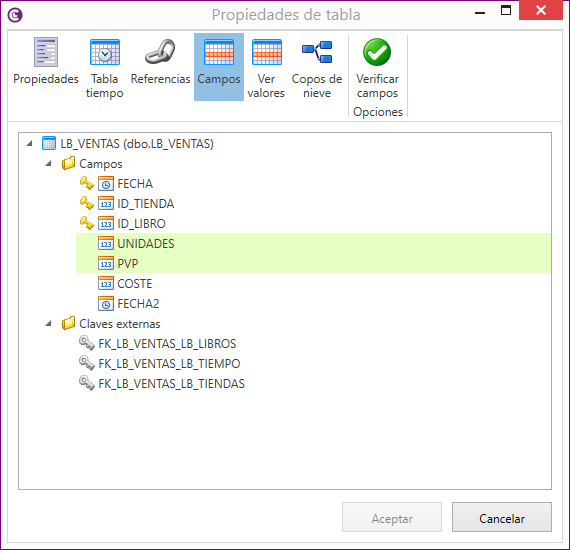Select the FECHA key field
The height and width of the screenshot is (550, 570).
[x=135, y=184]
